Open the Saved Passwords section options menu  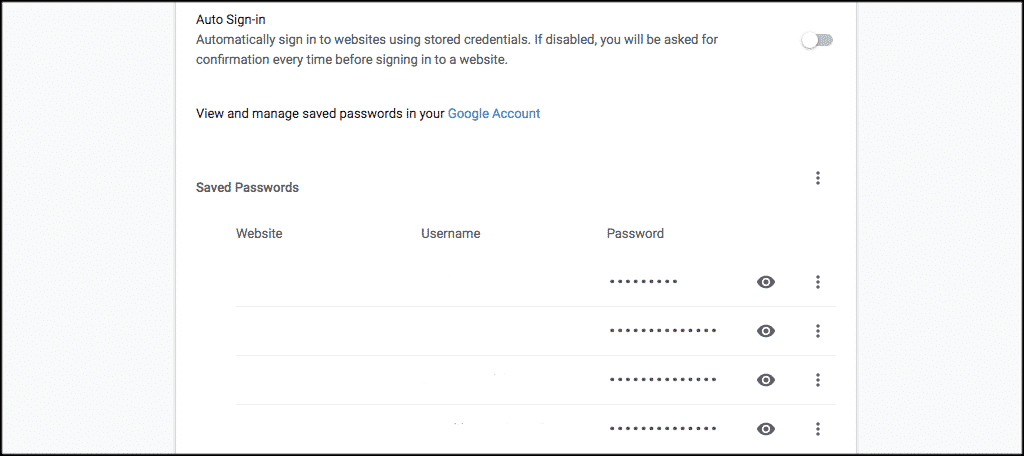[818, 178]
